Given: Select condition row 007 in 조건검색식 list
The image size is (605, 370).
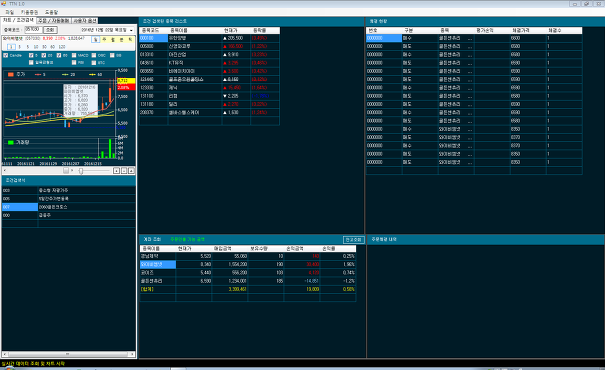Looking at the screenshot, I should [69, 207].
